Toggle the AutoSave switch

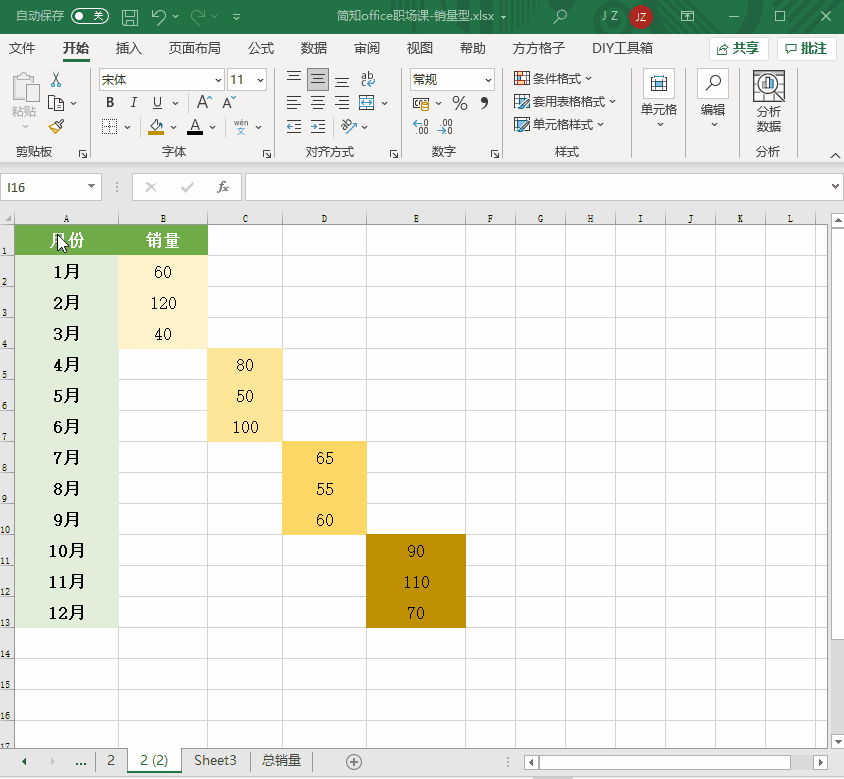coord(90,16)
